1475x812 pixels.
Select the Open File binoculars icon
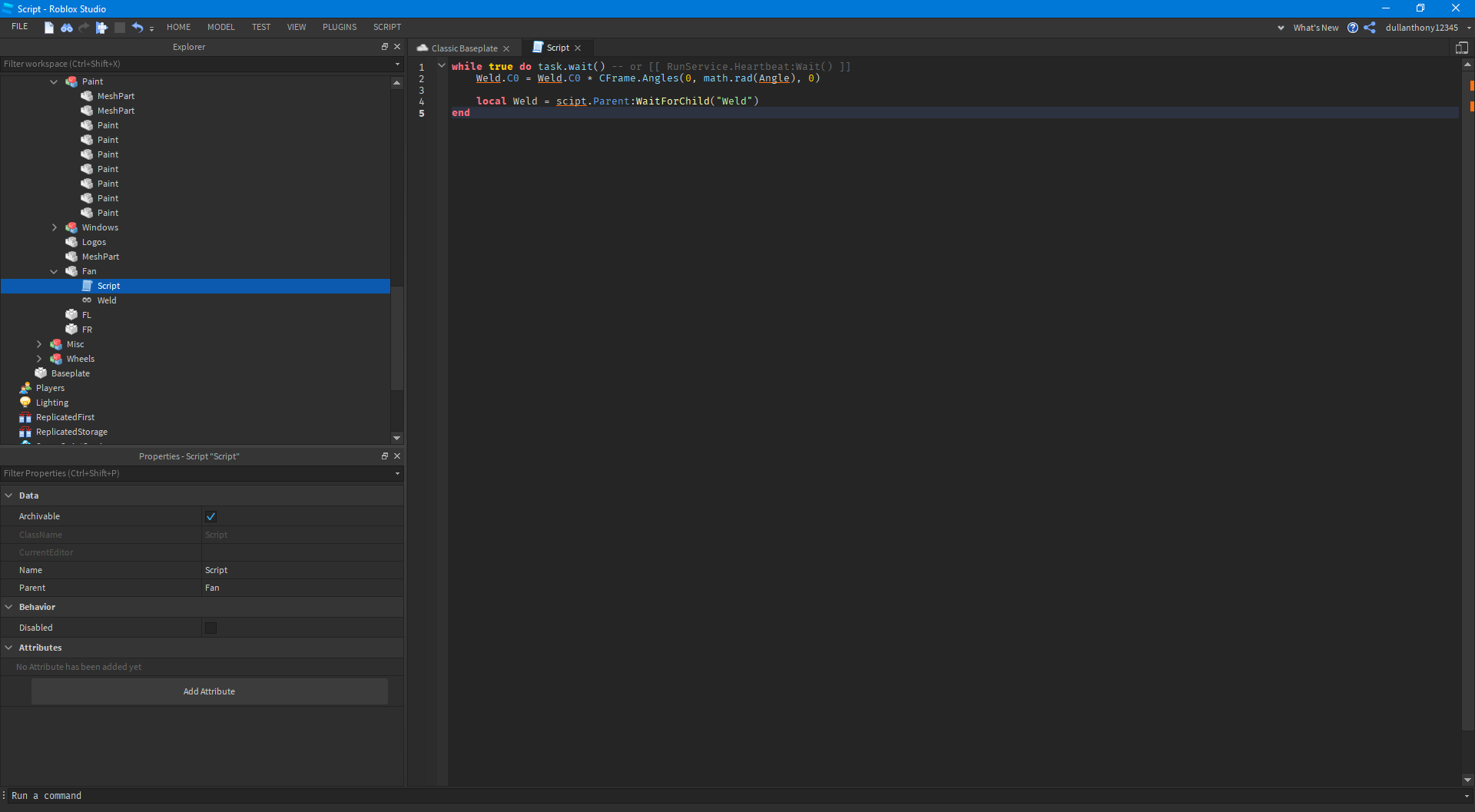[x=67, y=28]
